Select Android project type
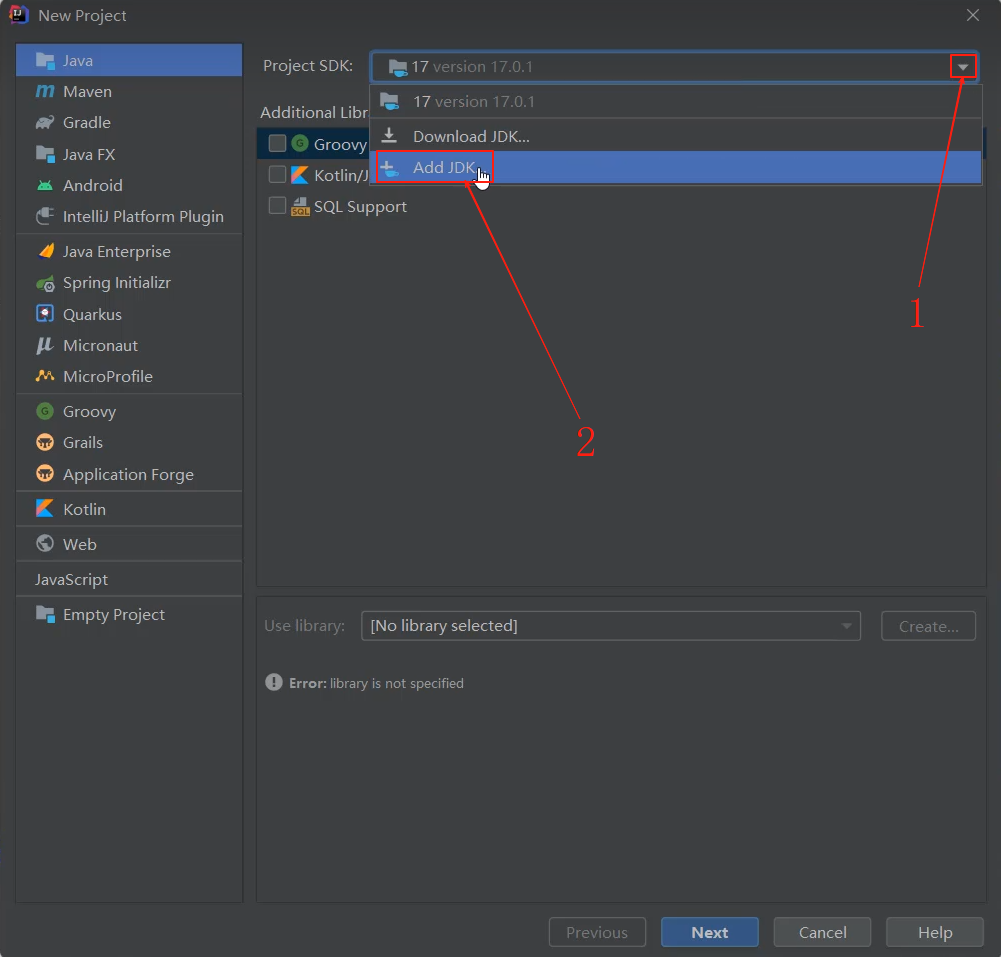This screenshot has width=1001, height=957. pos(129,186)
